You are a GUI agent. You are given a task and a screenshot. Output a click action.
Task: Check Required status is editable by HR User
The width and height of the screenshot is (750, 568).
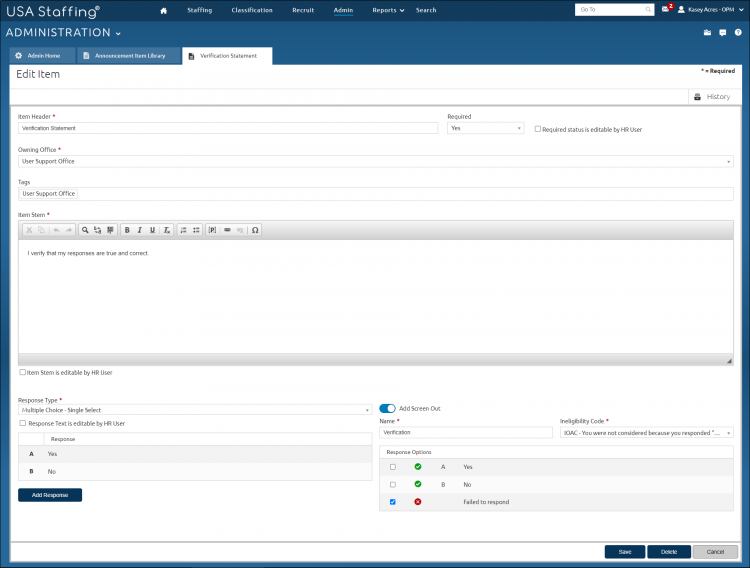[538, 129]
